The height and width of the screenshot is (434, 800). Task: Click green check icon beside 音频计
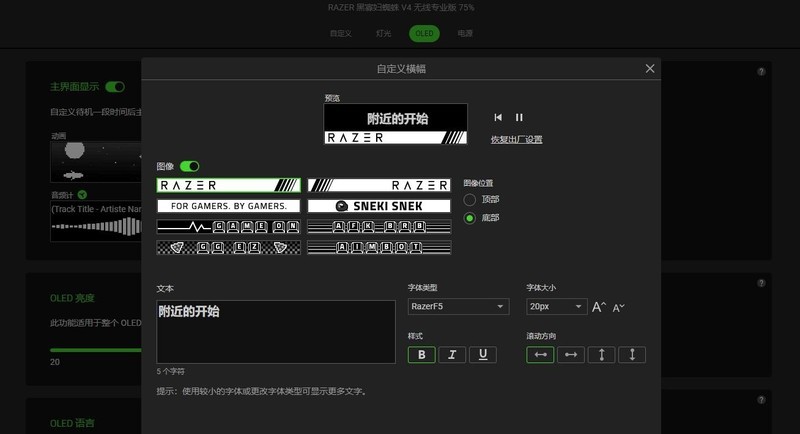coord(82,195)
